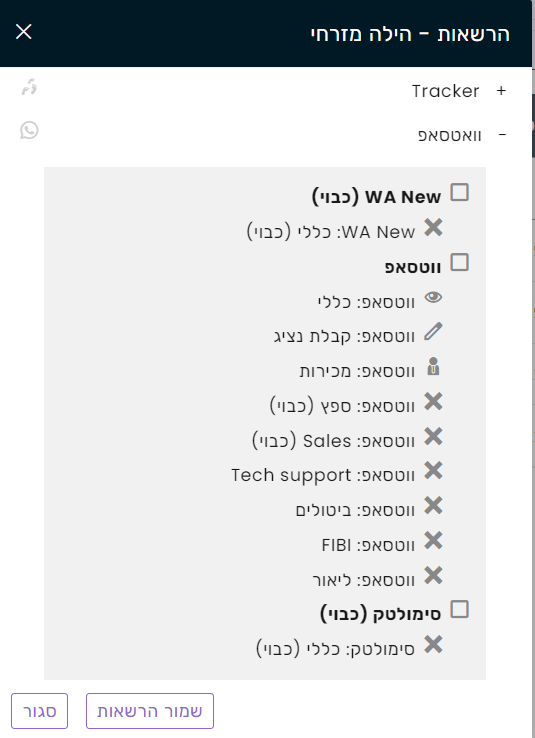The image size is (535, 738).
Task: Click the eye icon beside ווטסאפ: כללי
Action: click(x=433, y=297)
